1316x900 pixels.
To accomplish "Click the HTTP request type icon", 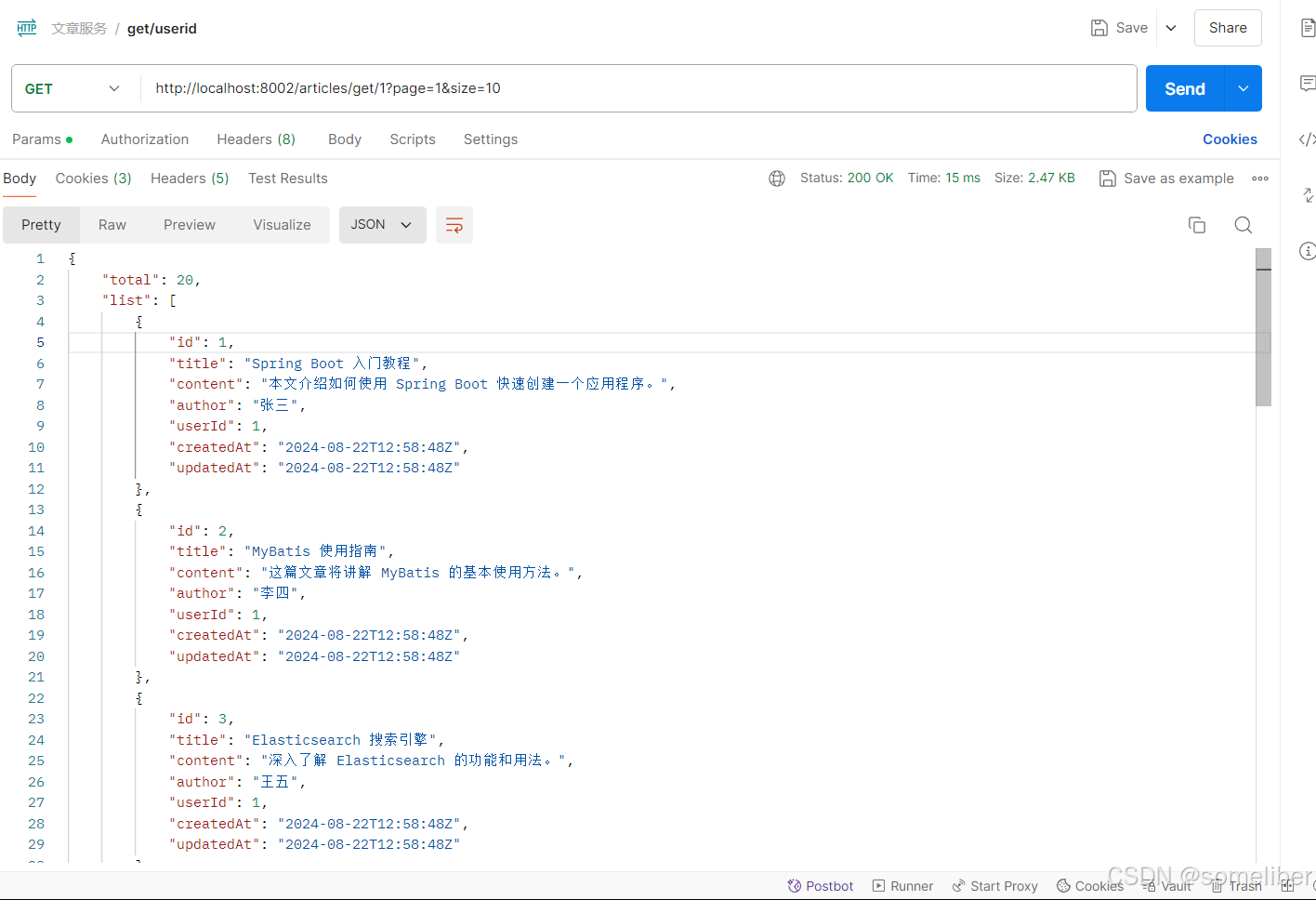I will (27, 28).
